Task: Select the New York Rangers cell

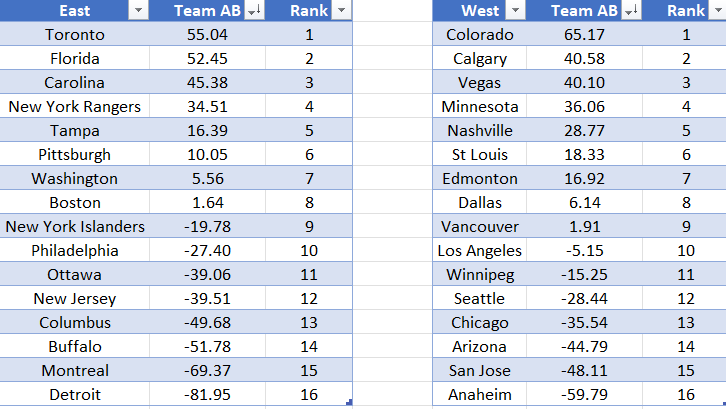Action: pyautogui.click(x=75, y=107)
